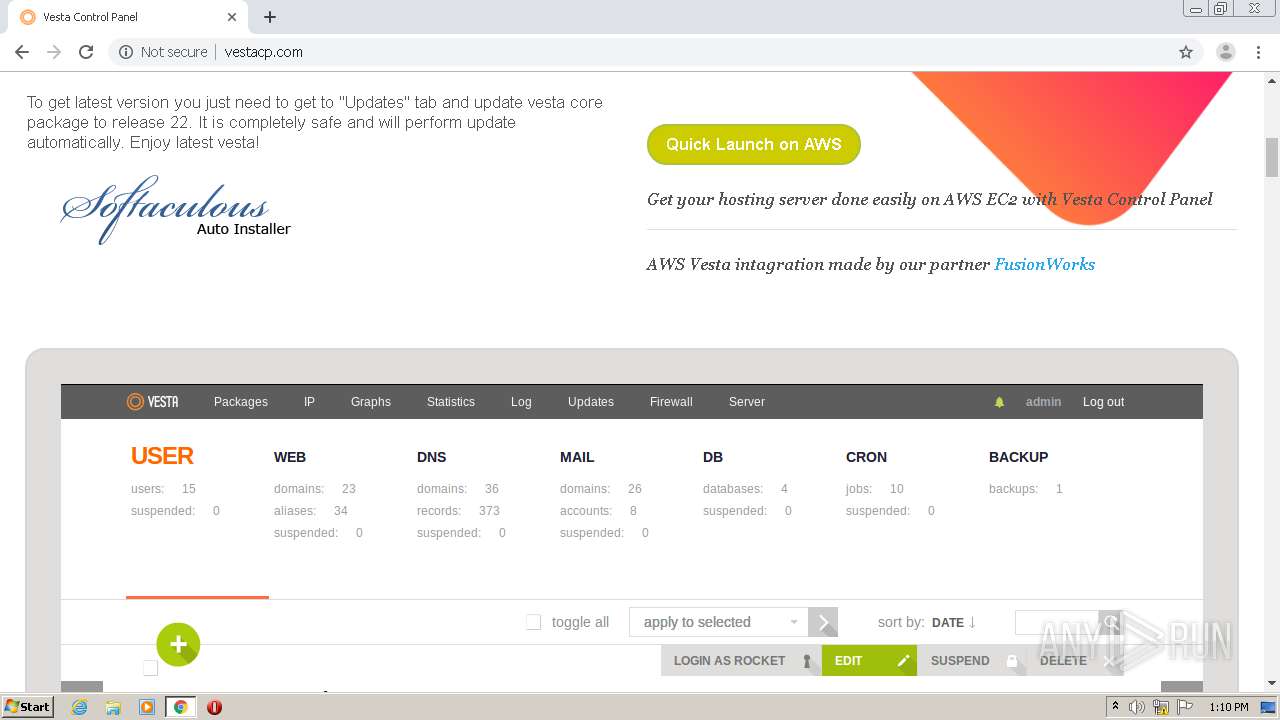Click the taskbar clock
The height and width of the screenshot is (720, 1280).
click(1229, 707)
